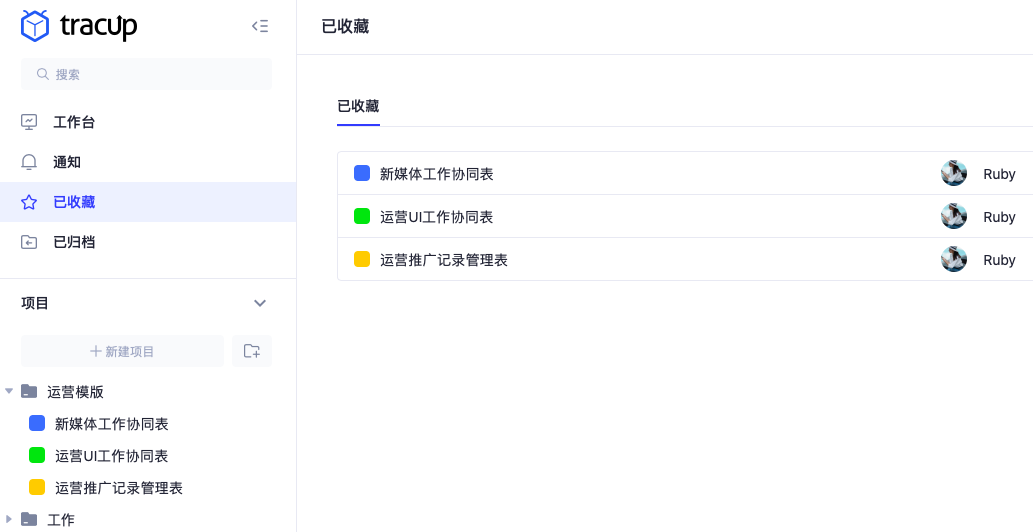The image size is (1033, 532).
Task: Click the search magnifier icon
Action: pos(43,74)
